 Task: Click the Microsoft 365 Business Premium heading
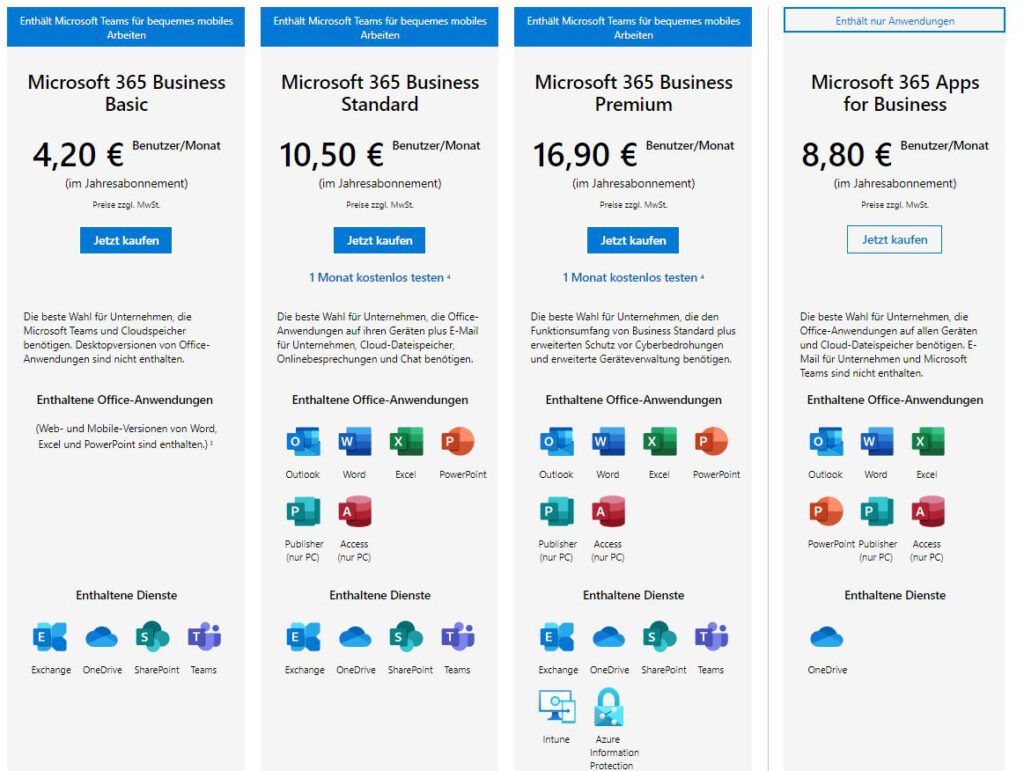(633, 93)
